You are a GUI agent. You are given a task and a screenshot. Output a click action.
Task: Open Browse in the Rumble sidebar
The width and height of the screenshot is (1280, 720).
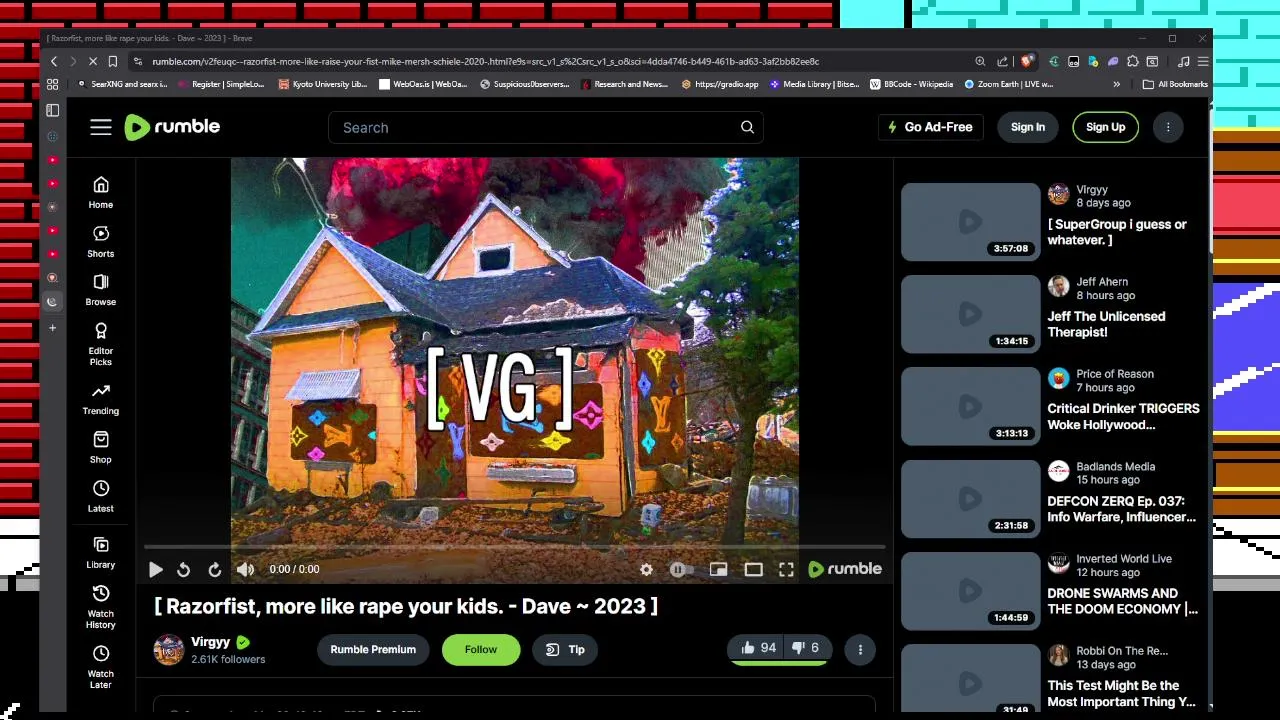101,289
